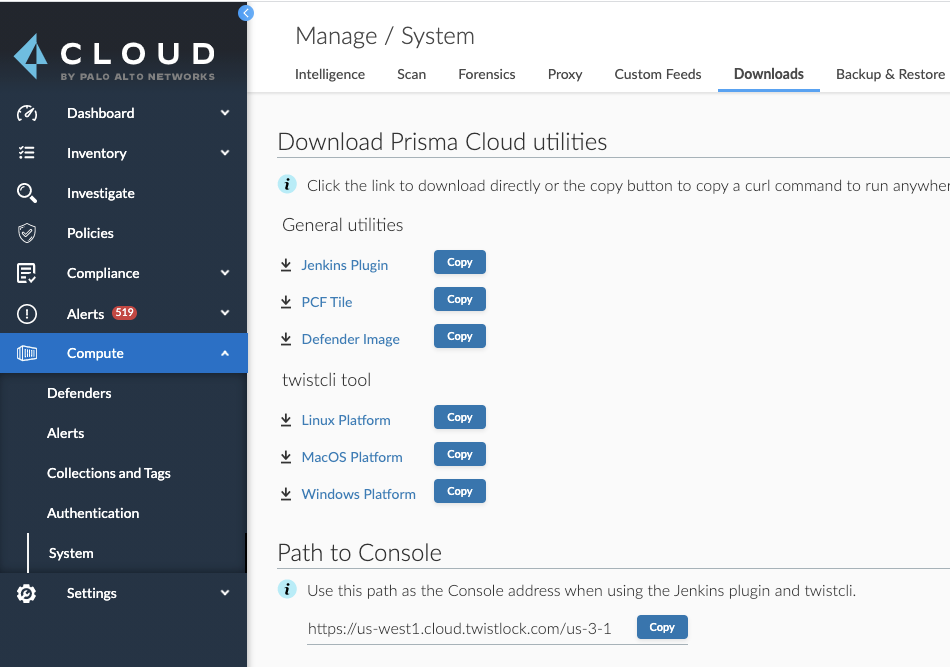The height and width of the screenshot is (667, 950).
Task: Click the Inventory list icon
Action: tap(27, 153)
